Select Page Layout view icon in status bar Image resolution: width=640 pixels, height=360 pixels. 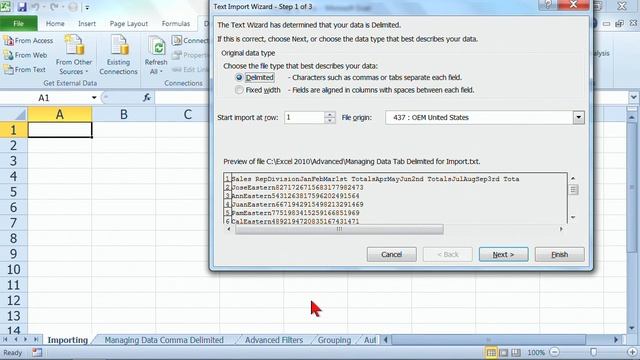pyautogui.click(x=504, y=353)
